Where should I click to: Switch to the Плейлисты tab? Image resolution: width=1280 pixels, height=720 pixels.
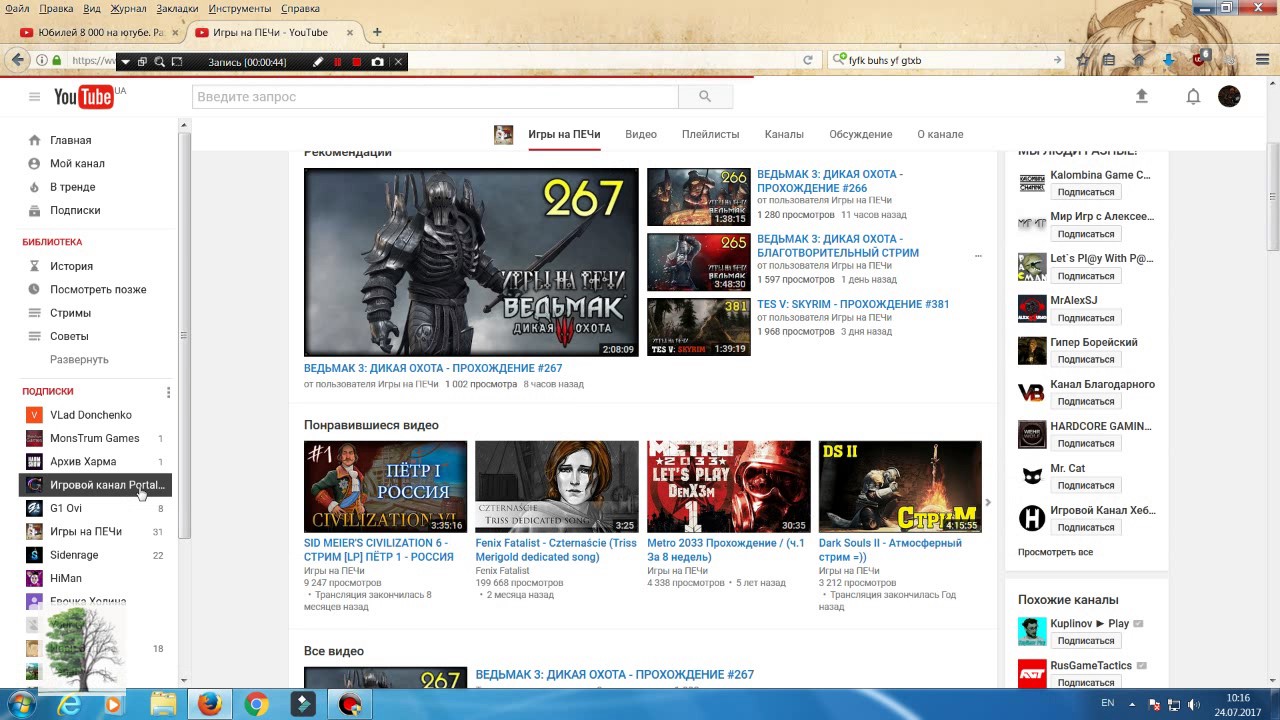(x=710, y=134)
